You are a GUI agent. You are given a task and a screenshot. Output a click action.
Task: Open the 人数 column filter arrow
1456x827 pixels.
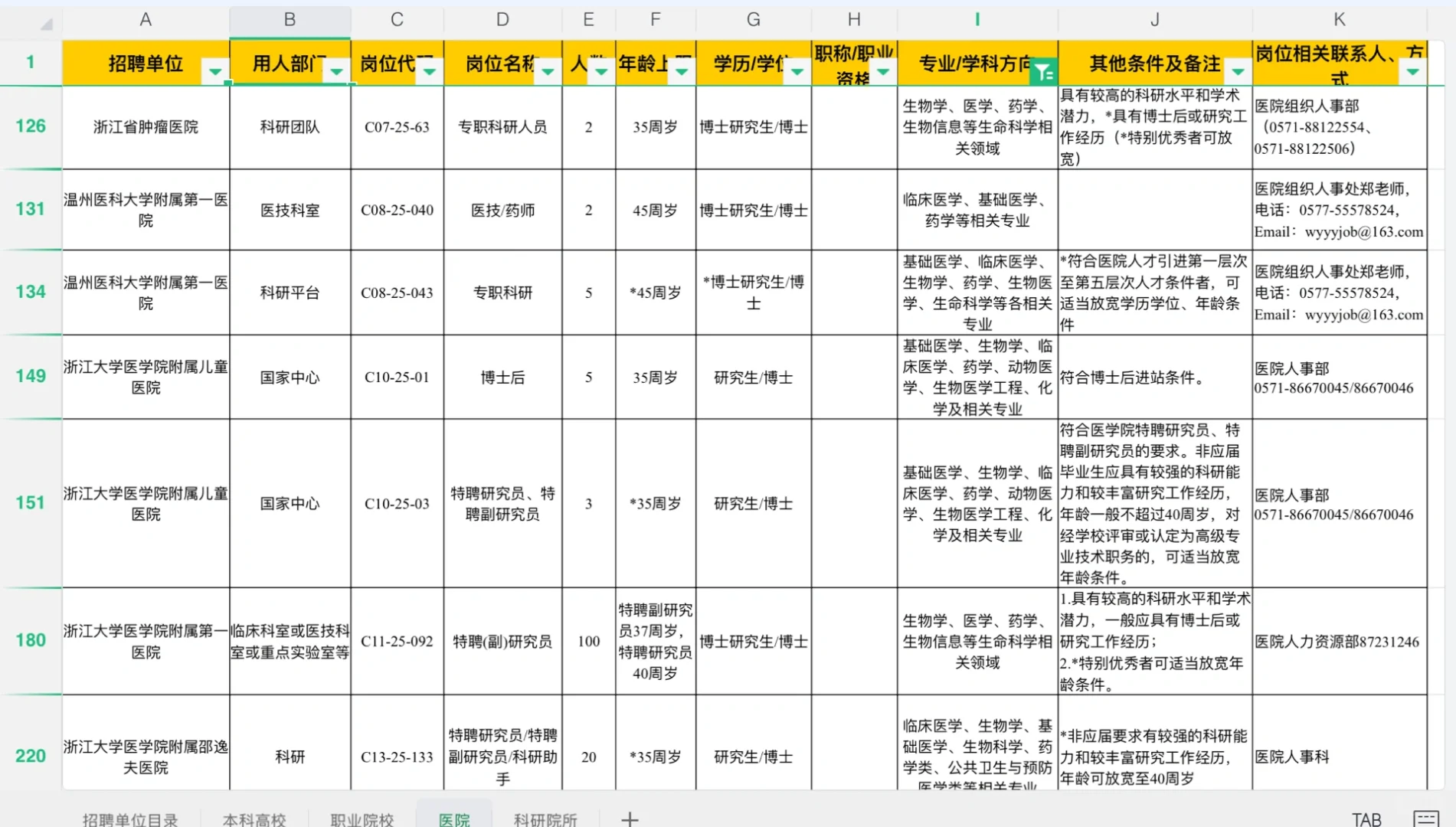[601, 72]
